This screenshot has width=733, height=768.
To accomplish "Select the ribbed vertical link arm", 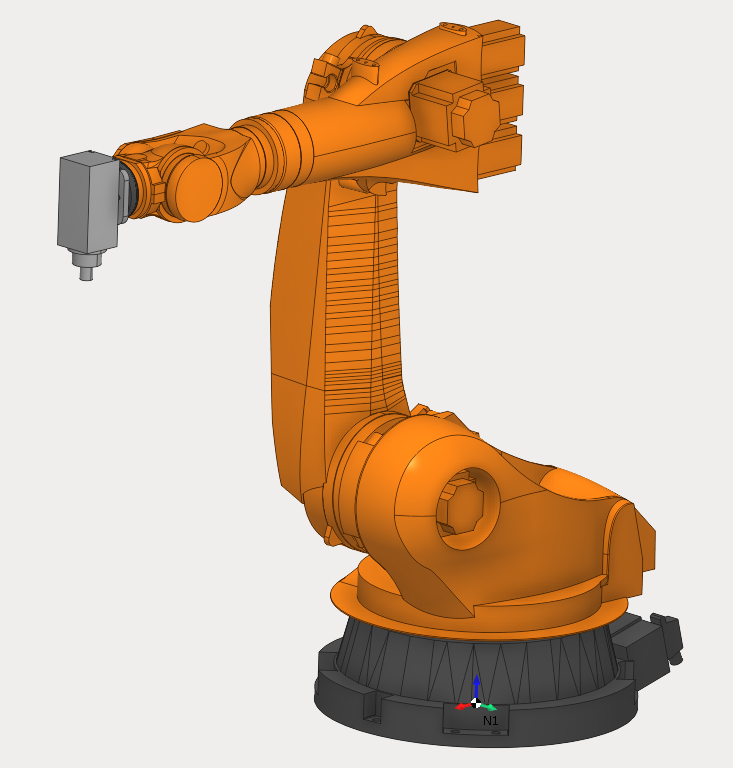I will pyautogui.click(x=360, y=300).
